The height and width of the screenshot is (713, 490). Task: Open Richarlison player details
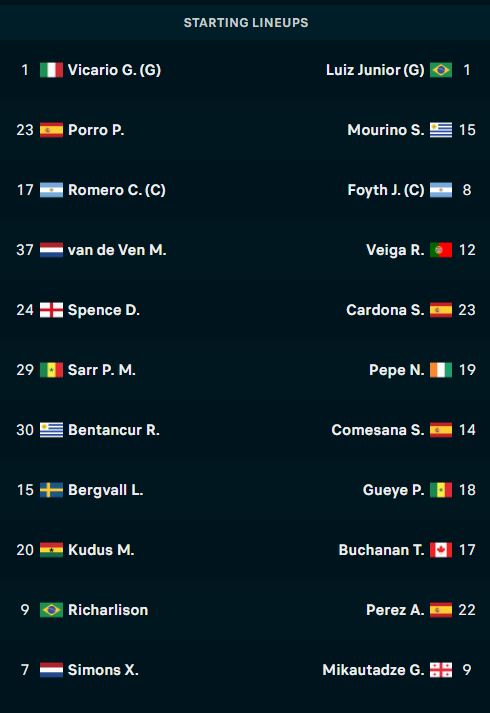108,610
